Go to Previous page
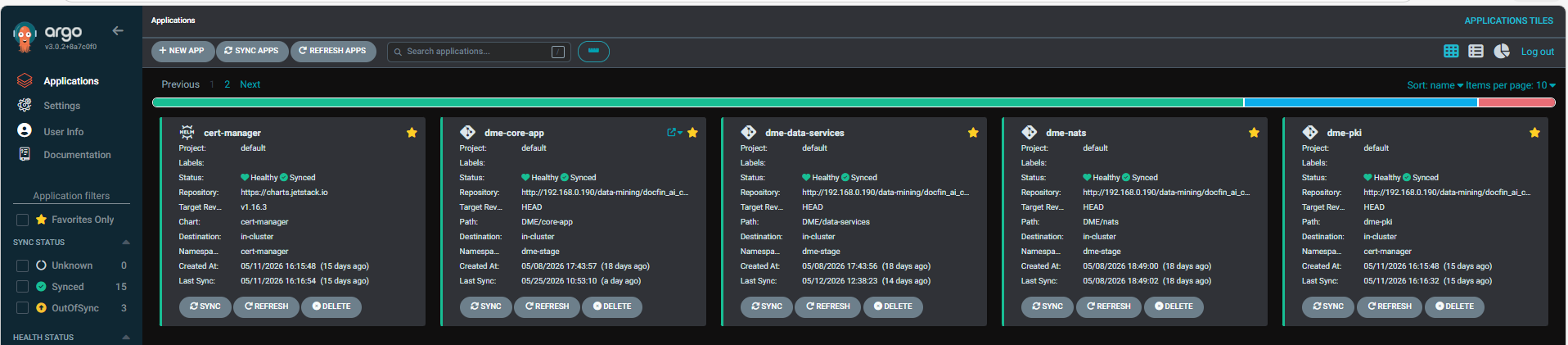The width and height of the screenshot is (1568, 345). [180, 84]
